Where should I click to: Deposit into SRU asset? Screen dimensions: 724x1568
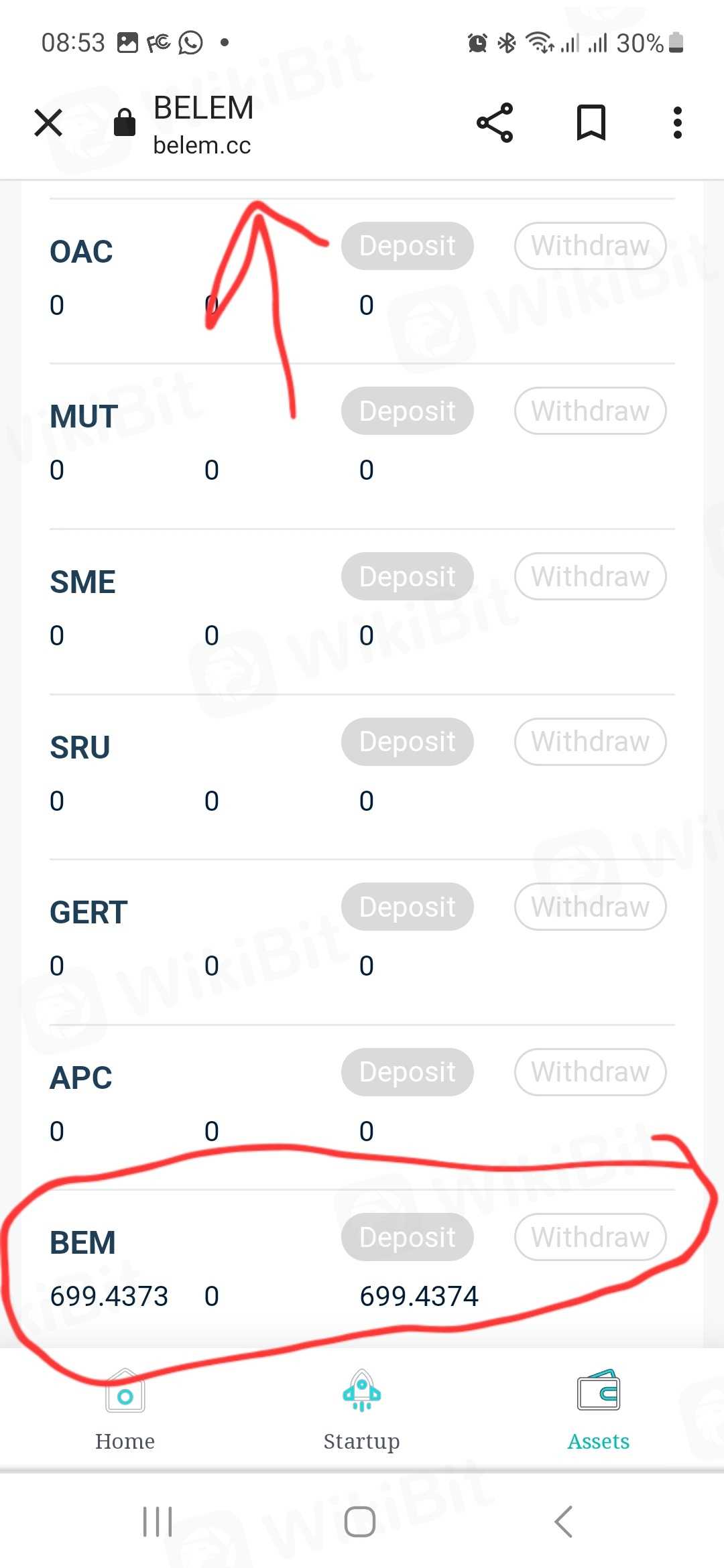tap(407, 742)
